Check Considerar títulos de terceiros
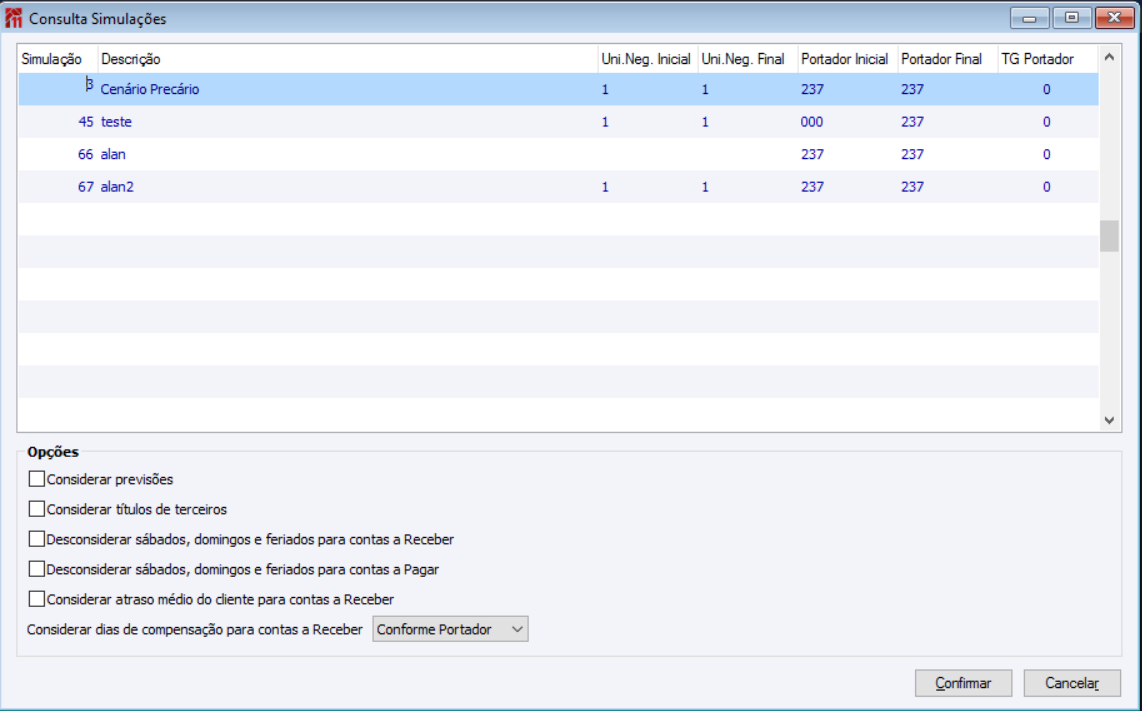This screenshot has width=1142, height=711. [36, 509]
